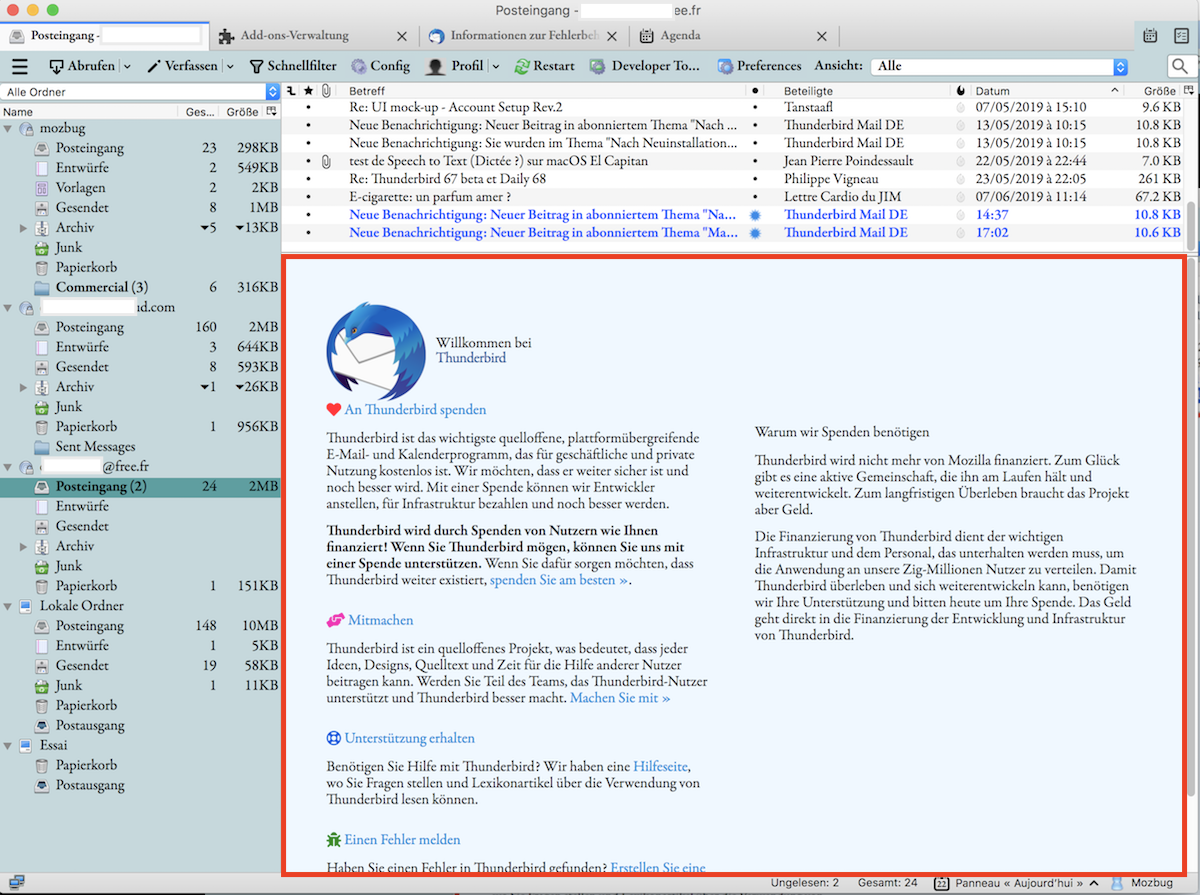This screenshot has width=1200, height=895.
Task: Open the Config toolbar button
Action: tap(380, 66)
